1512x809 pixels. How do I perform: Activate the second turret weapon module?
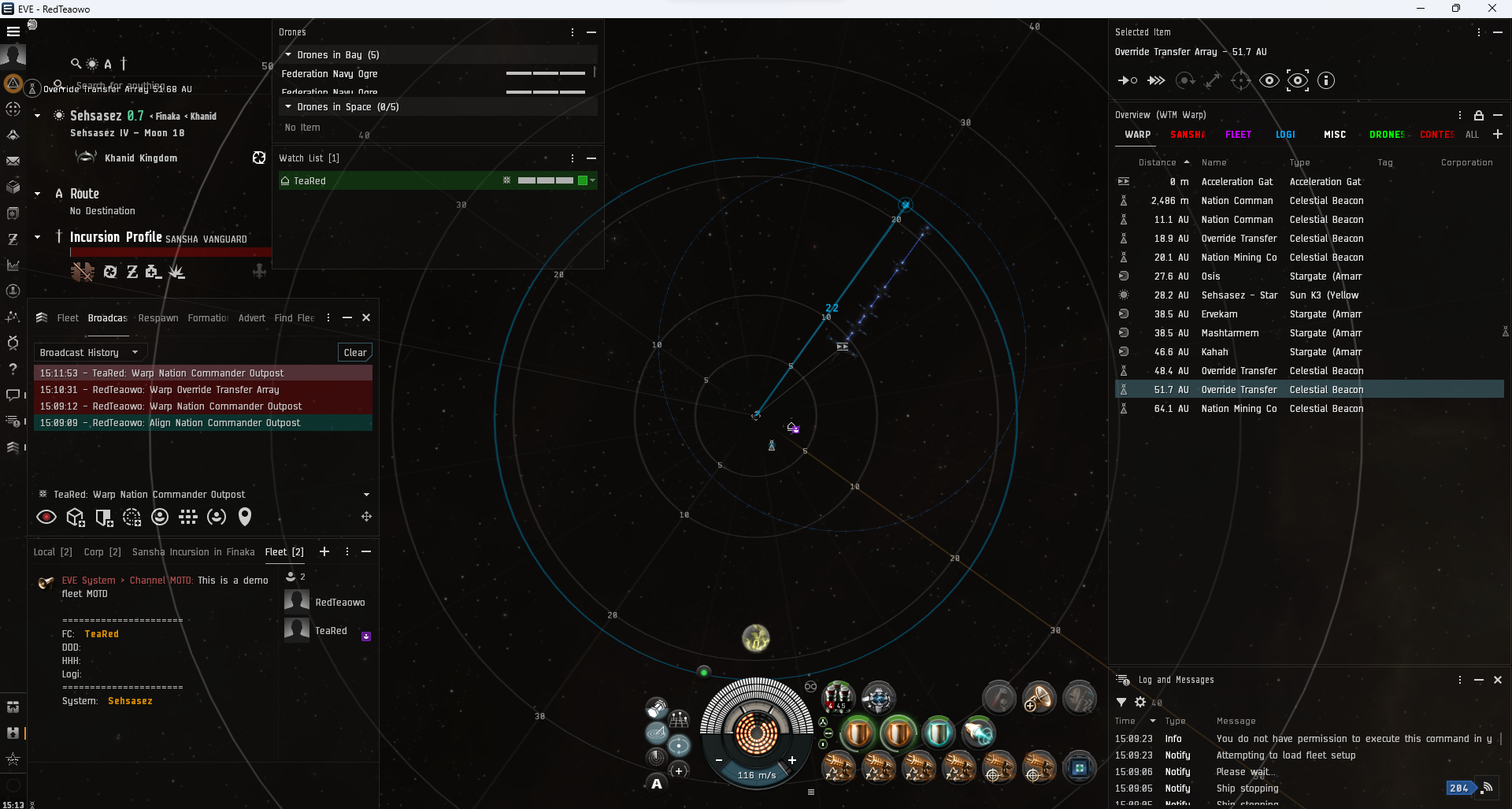[879, 767]
